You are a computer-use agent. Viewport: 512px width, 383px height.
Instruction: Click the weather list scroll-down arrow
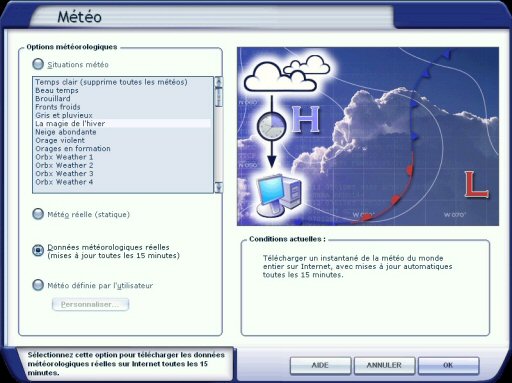point(219,188)
